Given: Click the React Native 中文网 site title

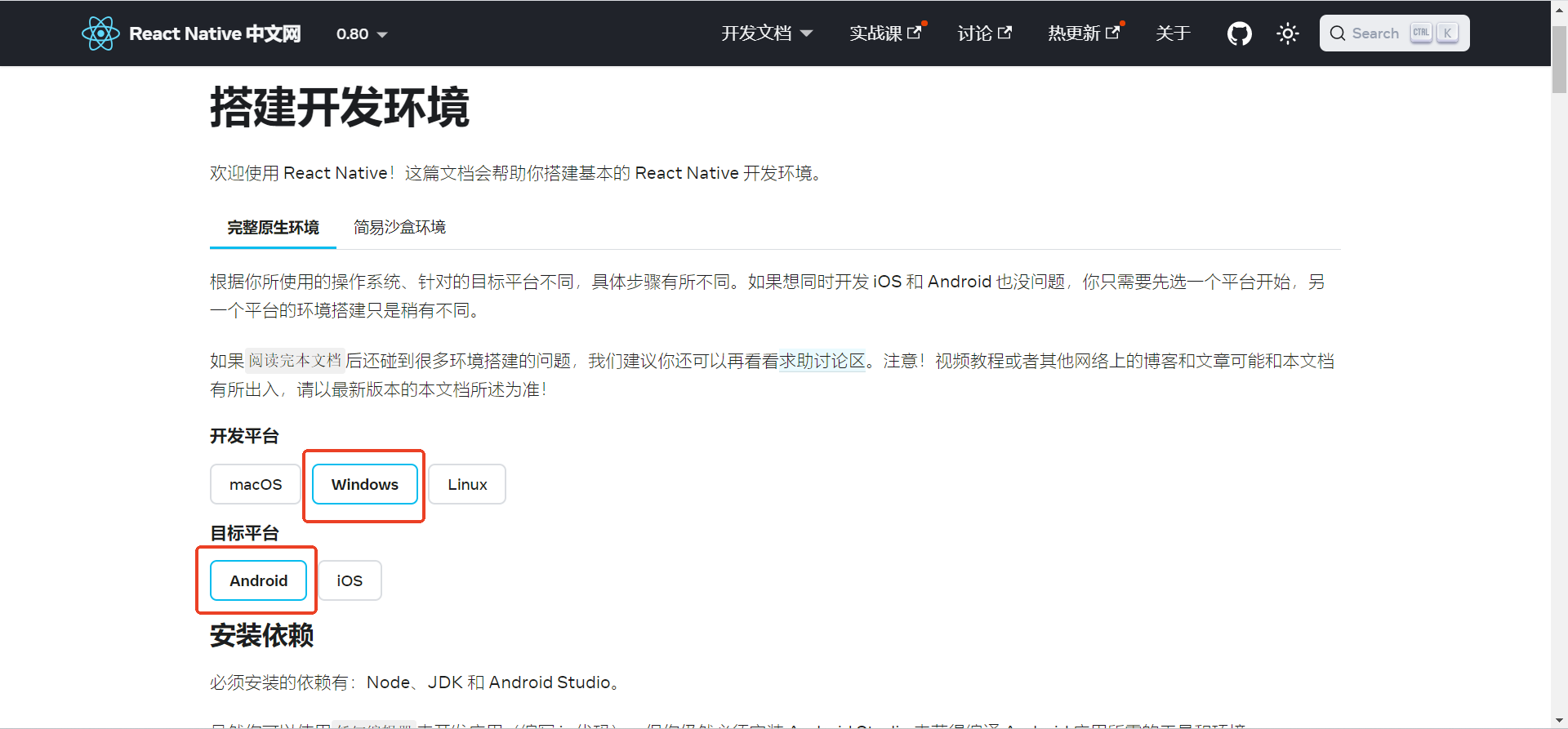Looking at the screenshot, I should (x=215, y=33).
